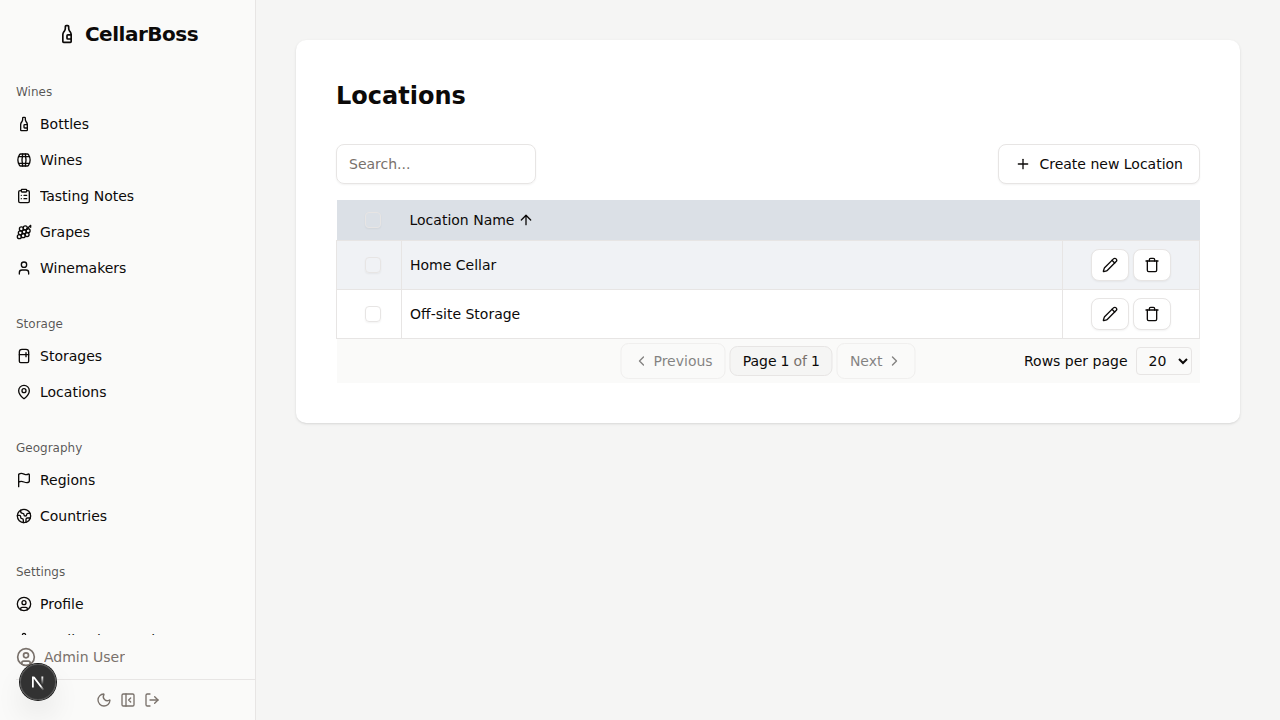Click the edit pencil for Home Cellar
Viewport: 1280px width, 720px height.
pos(1109,265)
